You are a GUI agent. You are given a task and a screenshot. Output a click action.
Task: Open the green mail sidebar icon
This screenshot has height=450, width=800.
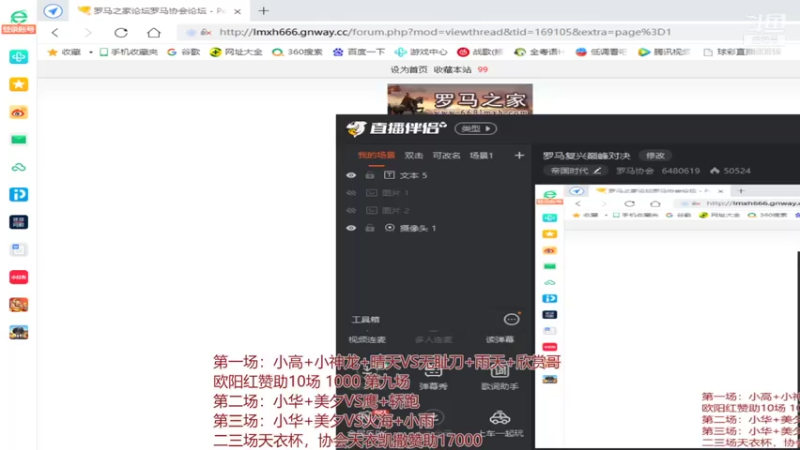coord(18,139)
